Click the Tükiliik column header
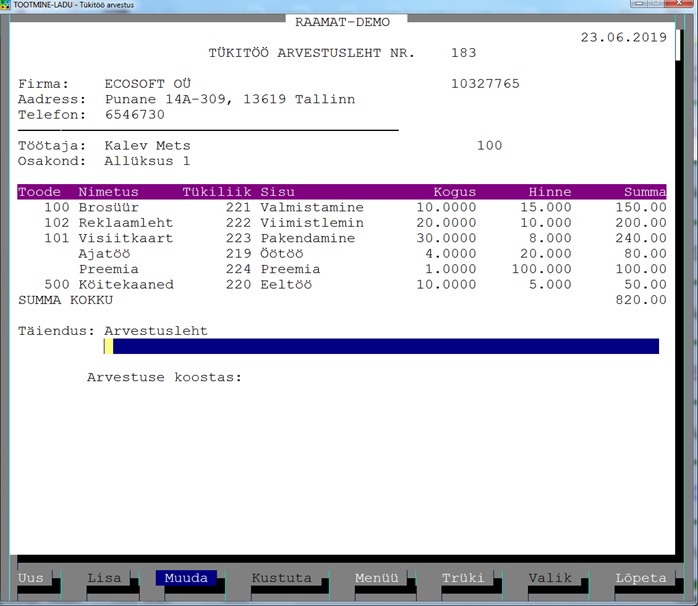The height and width of the screenshot is (606, 698). click(x=217, y=192)
